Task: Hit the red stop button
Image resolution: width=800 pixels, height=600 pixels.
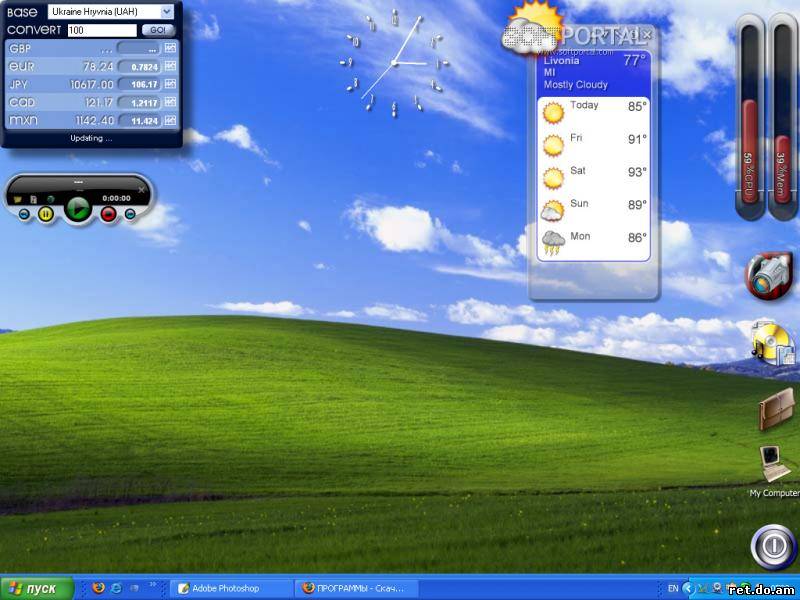Action: [x=108, y=213]
